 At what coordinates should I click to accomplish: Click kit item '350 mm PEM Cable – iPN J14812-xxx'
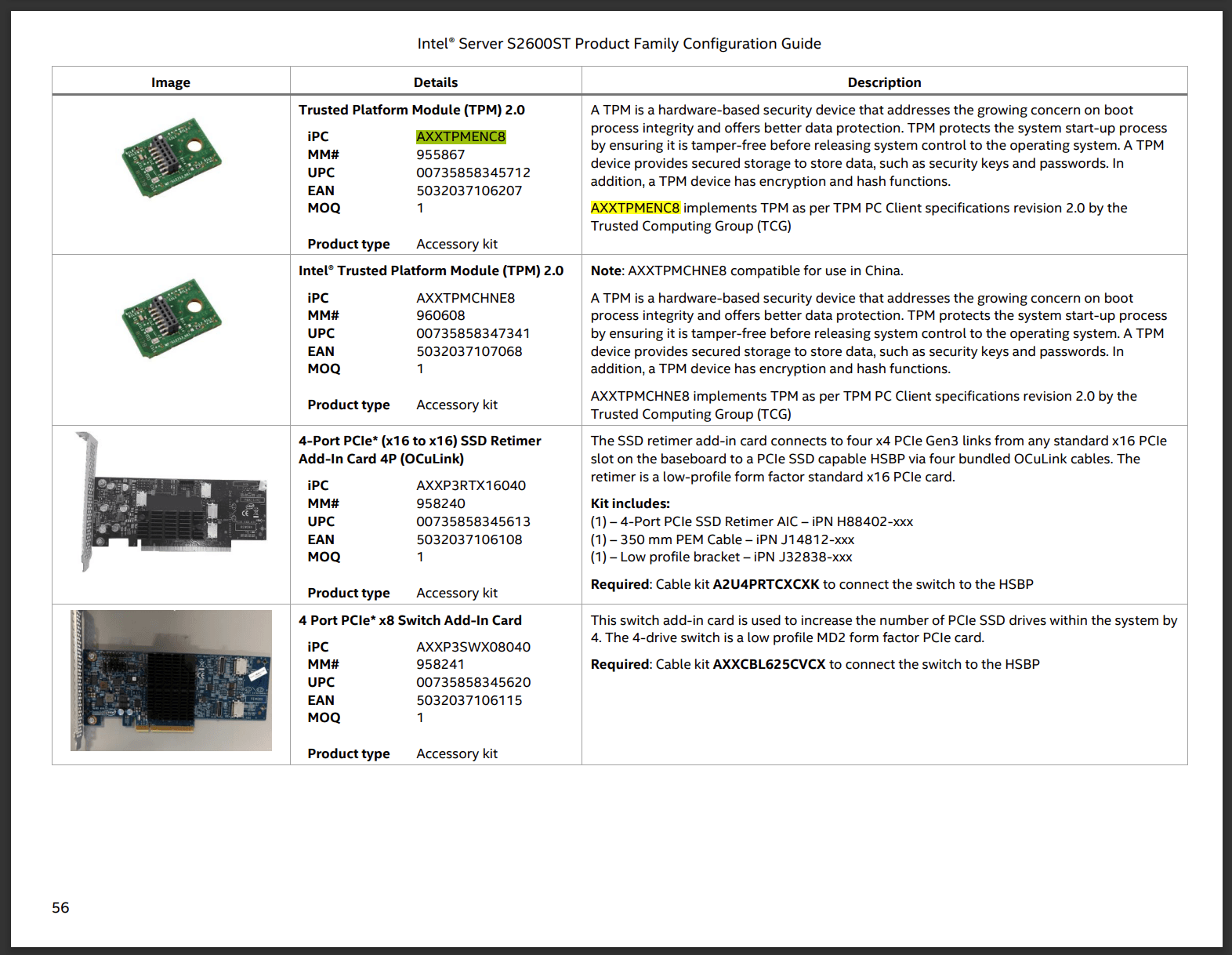pos(737,539)
